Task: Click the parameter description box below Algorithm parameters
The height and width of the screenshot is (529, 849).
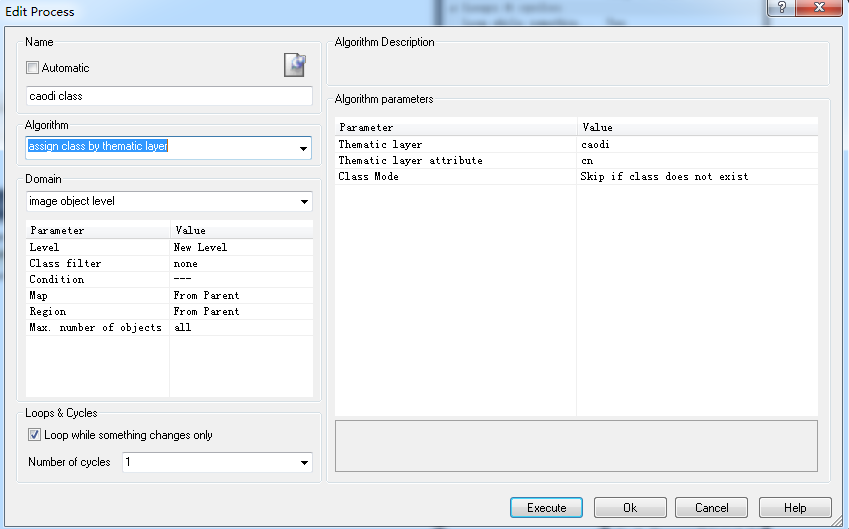Action: click(x=576, y=446)
